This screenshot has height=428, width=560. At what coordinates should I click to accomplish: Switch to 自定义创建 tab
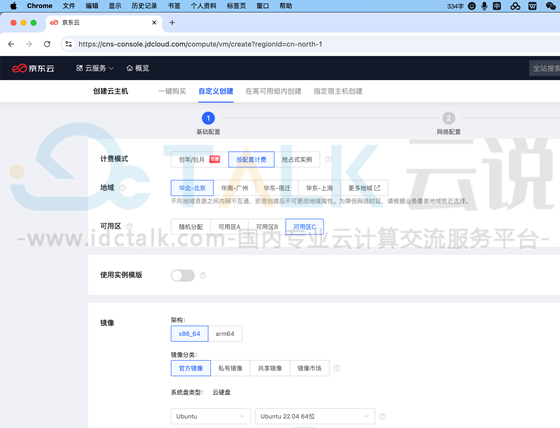pos(216,91)
